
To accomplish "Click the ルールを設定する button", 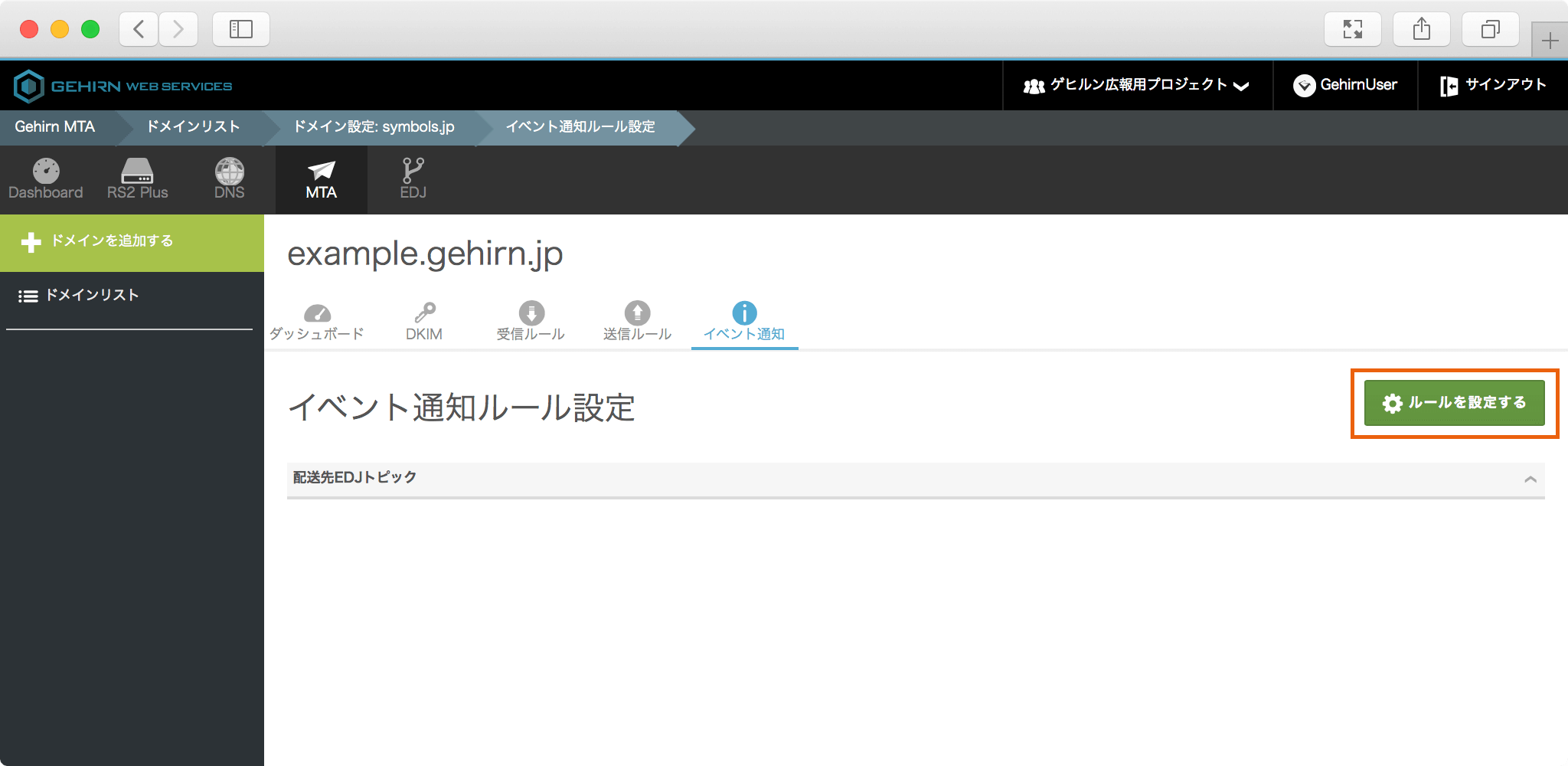I will (x=1454, y=403).
